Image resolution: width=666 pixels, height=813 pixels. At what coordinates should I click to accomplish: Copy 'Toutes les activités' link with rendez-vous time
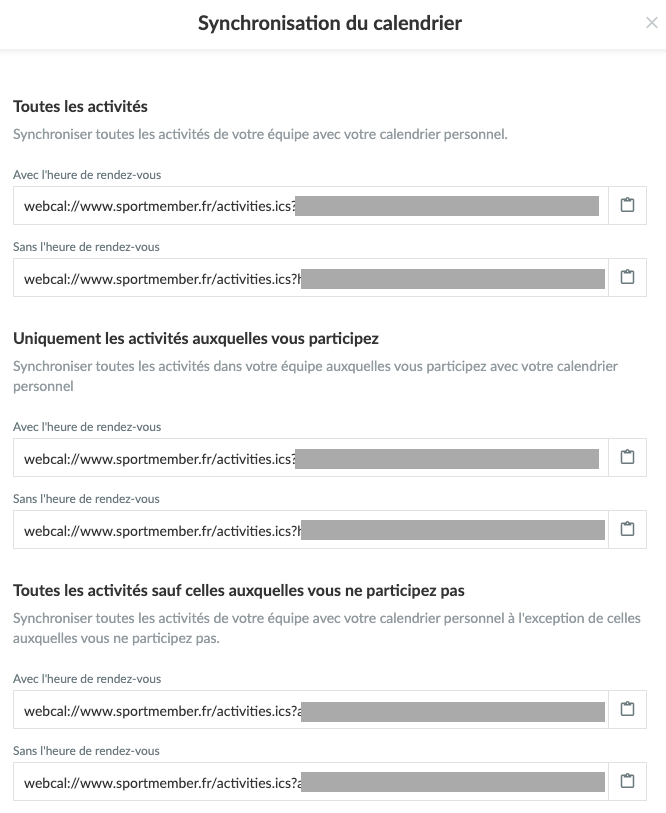point(627,205)
